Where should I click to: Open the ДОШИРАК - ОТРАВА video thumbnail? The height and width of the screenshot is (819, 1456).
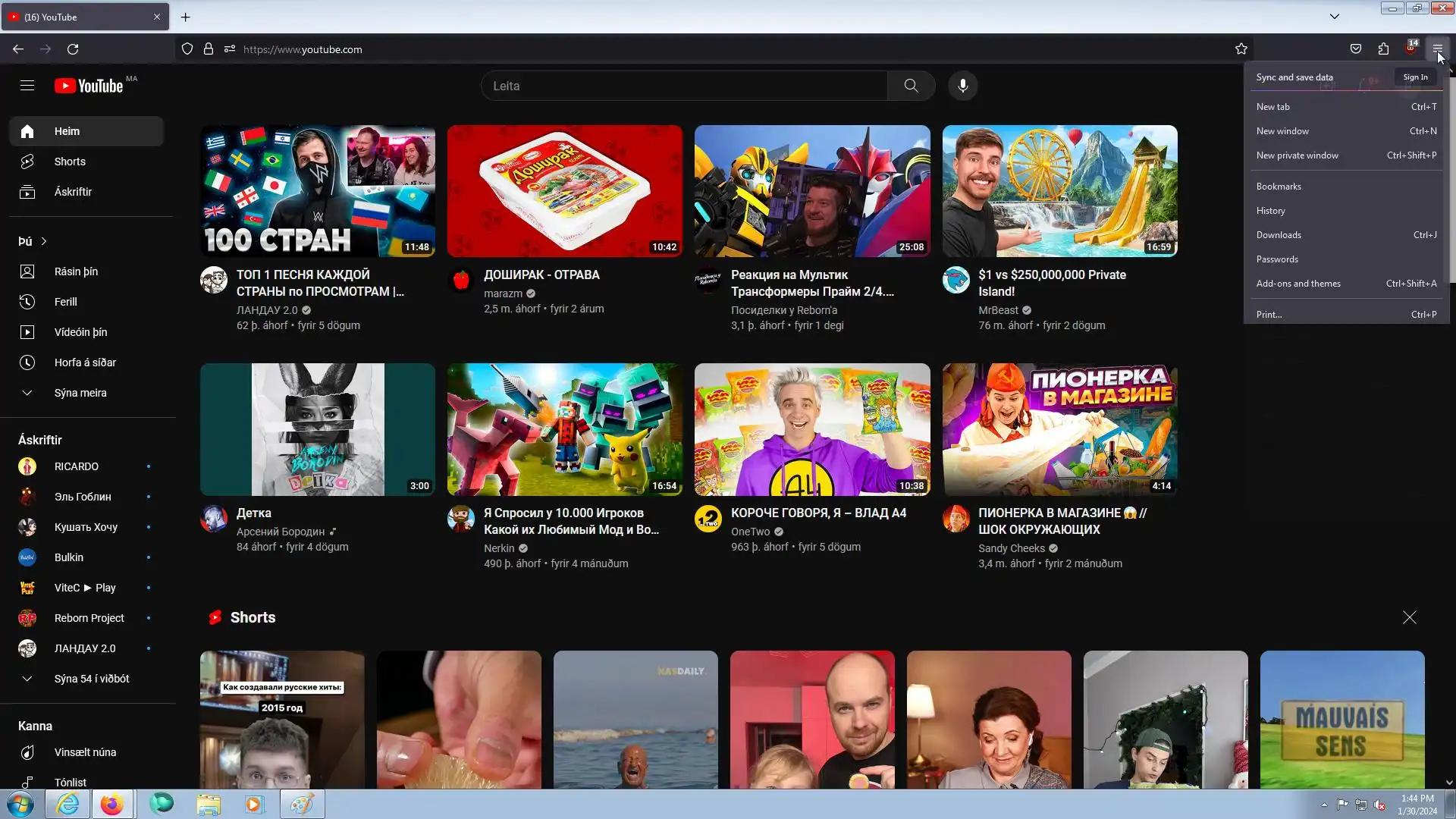[x=564, y=191]
